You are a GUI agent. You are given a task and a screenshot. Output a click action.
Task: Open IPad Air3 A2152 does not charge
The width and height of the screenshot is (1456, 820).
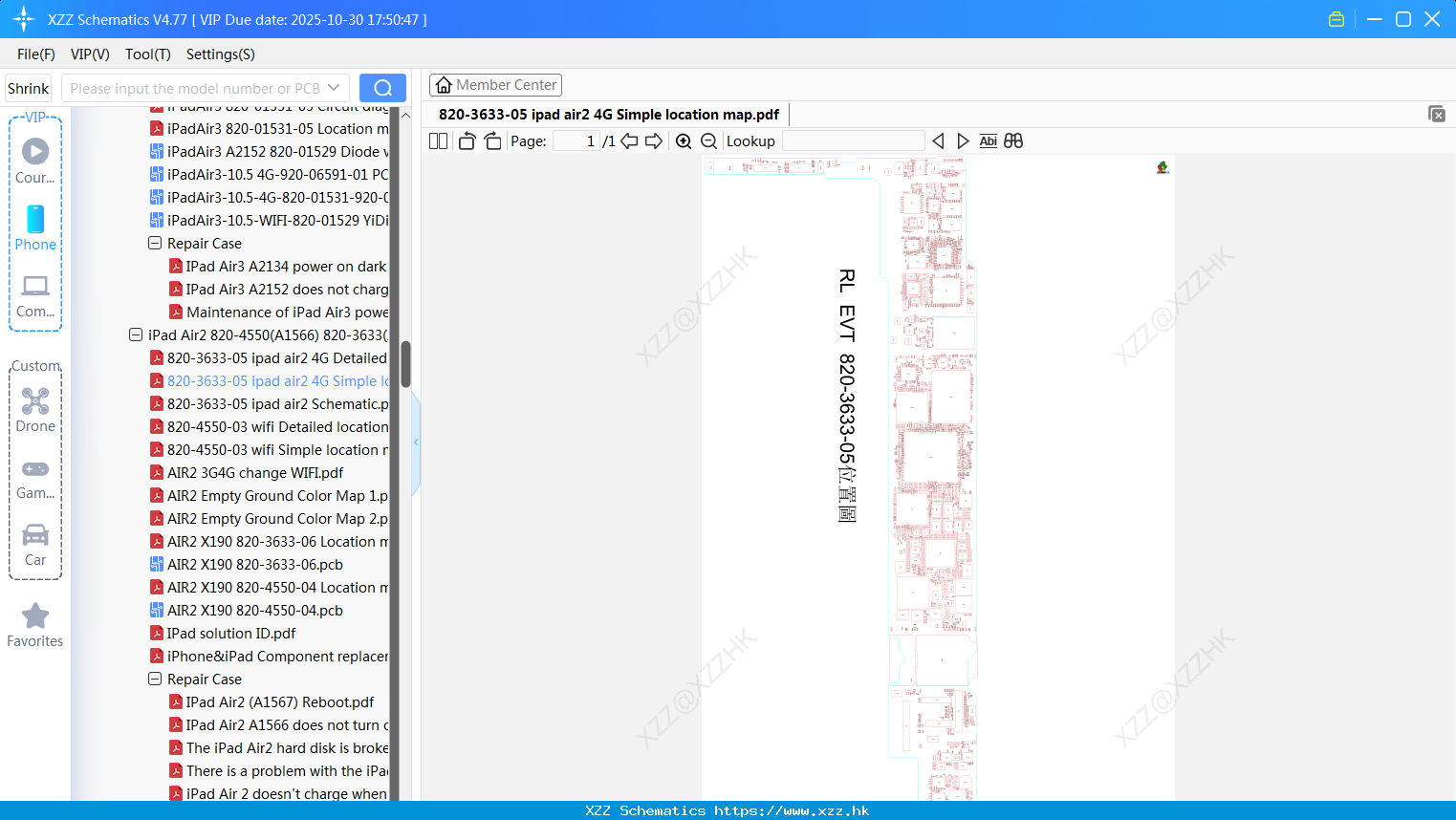tap(279, 290)
